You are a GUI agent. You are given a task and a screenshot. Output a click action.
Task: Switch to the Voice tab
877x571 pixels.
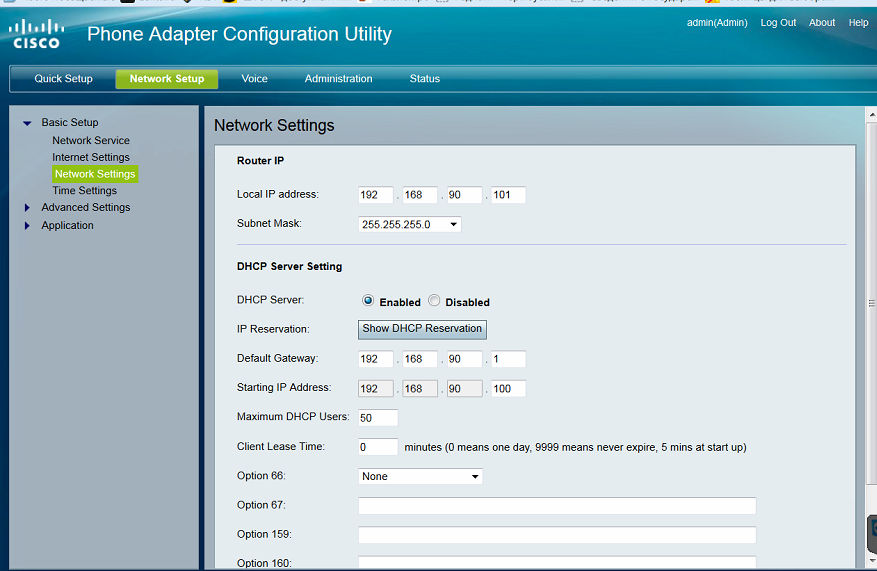point(254,79)
